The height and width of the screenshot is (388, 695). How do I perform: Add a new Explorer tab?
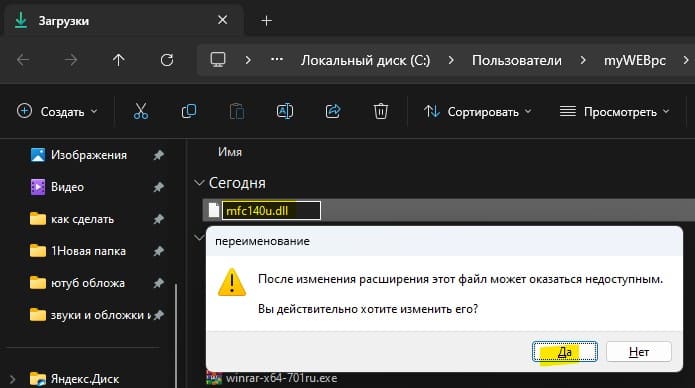point(266,20)
